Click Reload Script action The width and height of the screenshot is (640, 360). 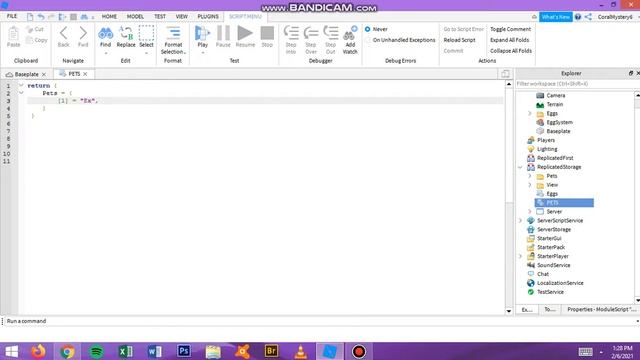click(x=460, y=40)
